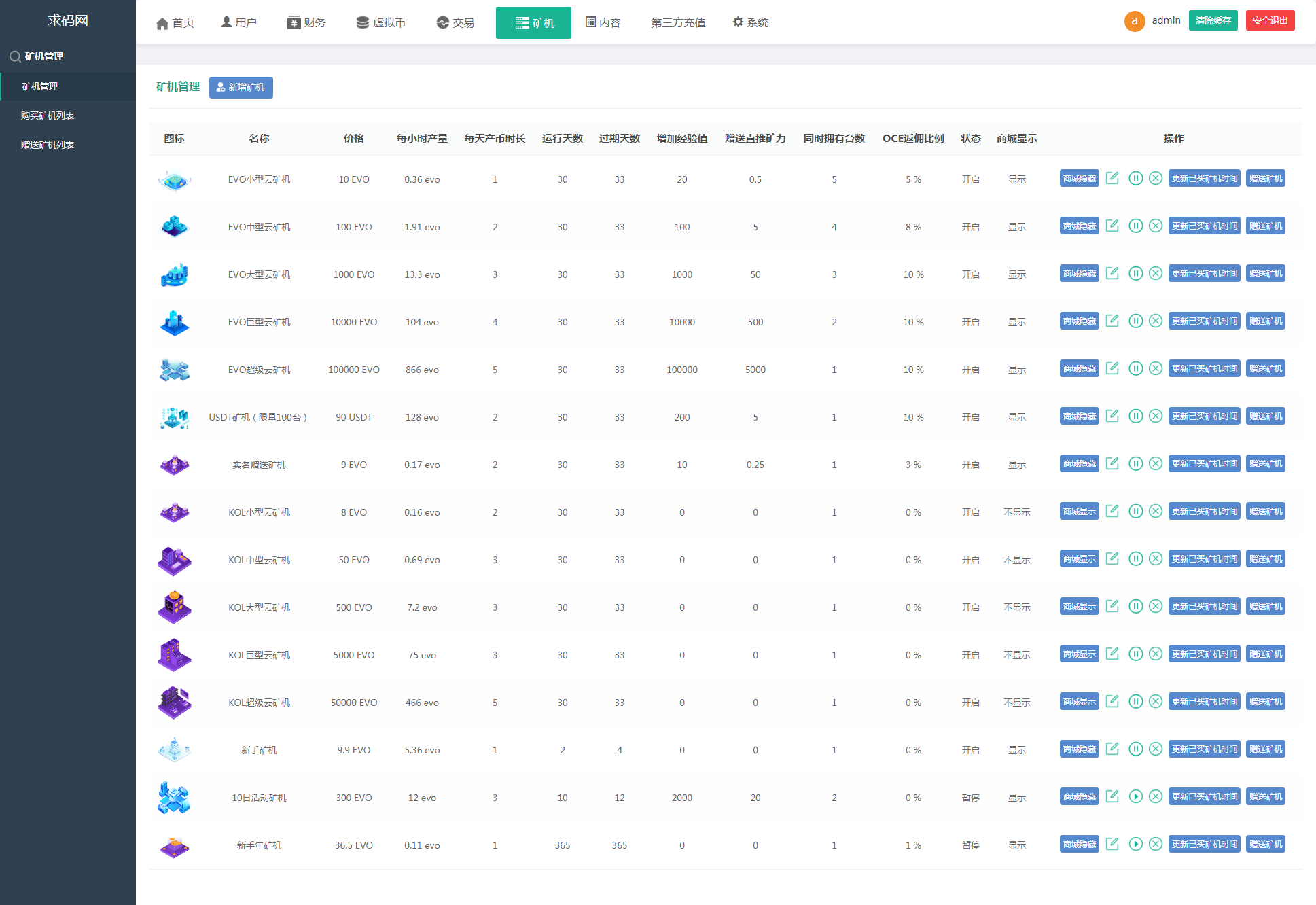
Task: Pause the 实名赠送矿机 miner
Action: click(x=1135, y=463)
